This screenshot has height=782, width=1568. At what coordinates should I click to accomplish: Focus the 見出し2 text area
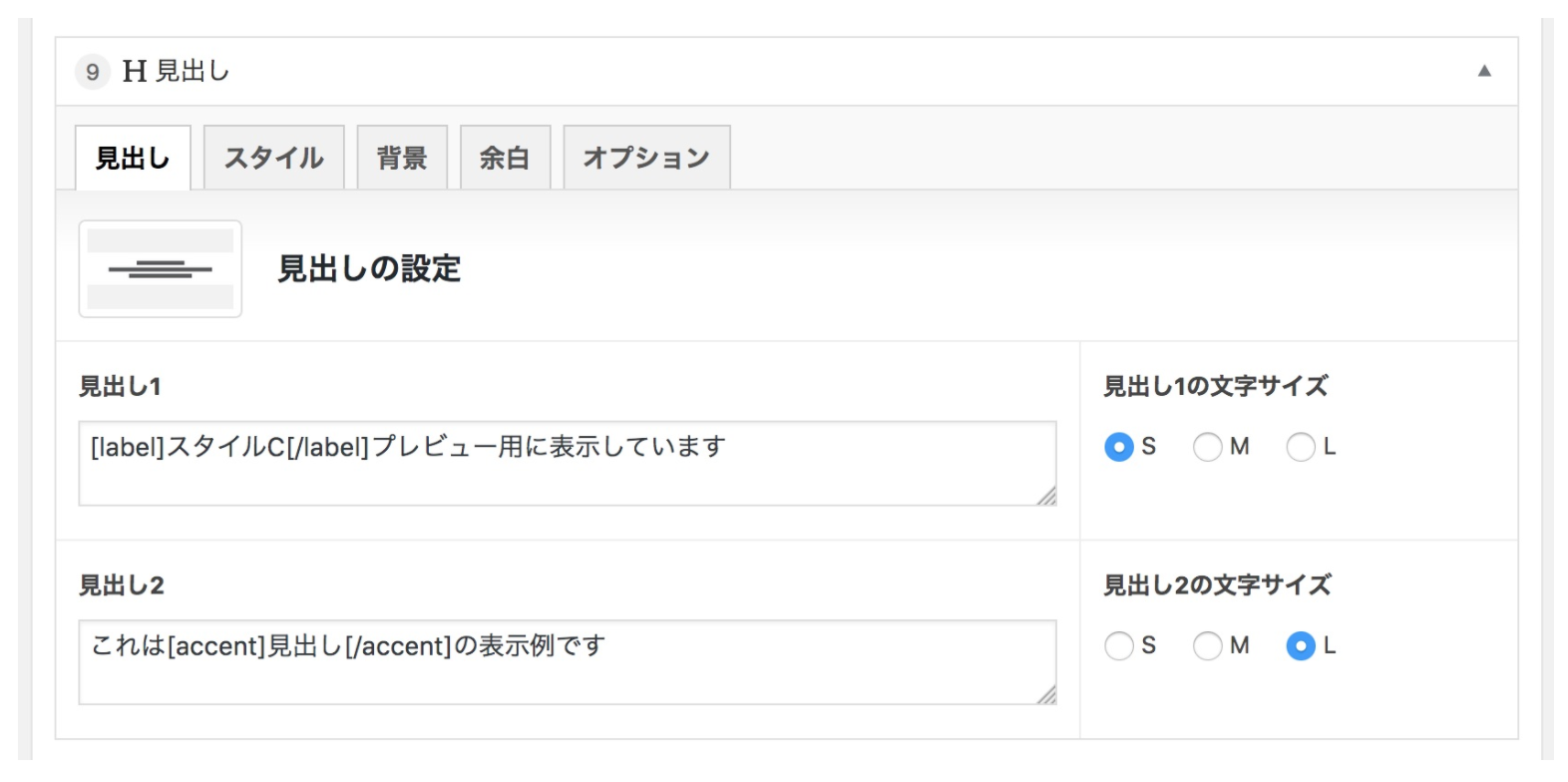click(567, 662)
